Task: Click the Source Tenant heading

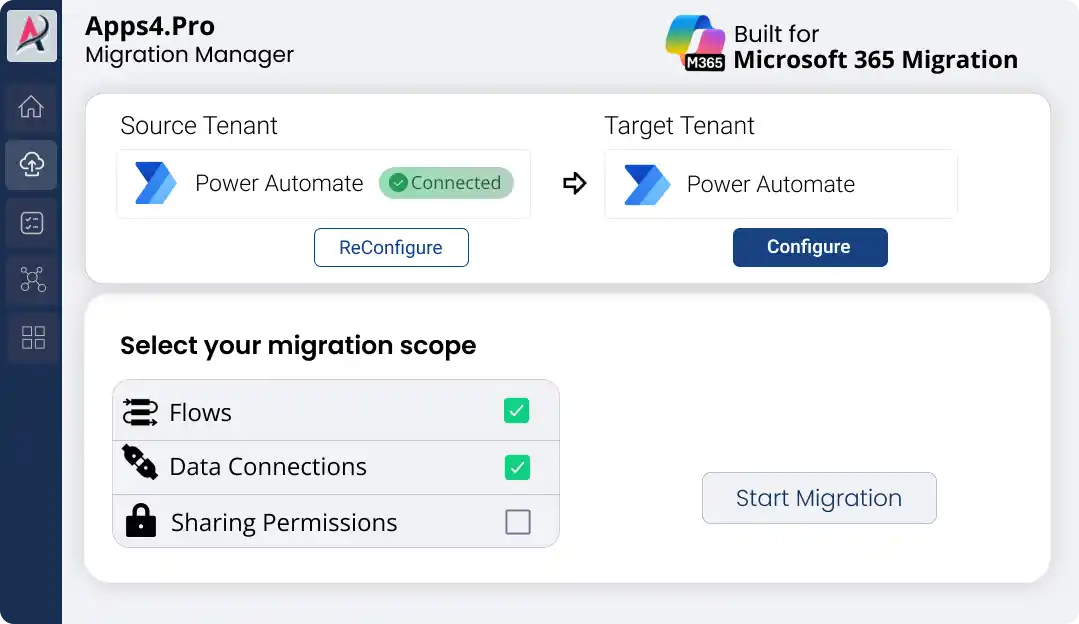Action: click(x=199, y=126)
